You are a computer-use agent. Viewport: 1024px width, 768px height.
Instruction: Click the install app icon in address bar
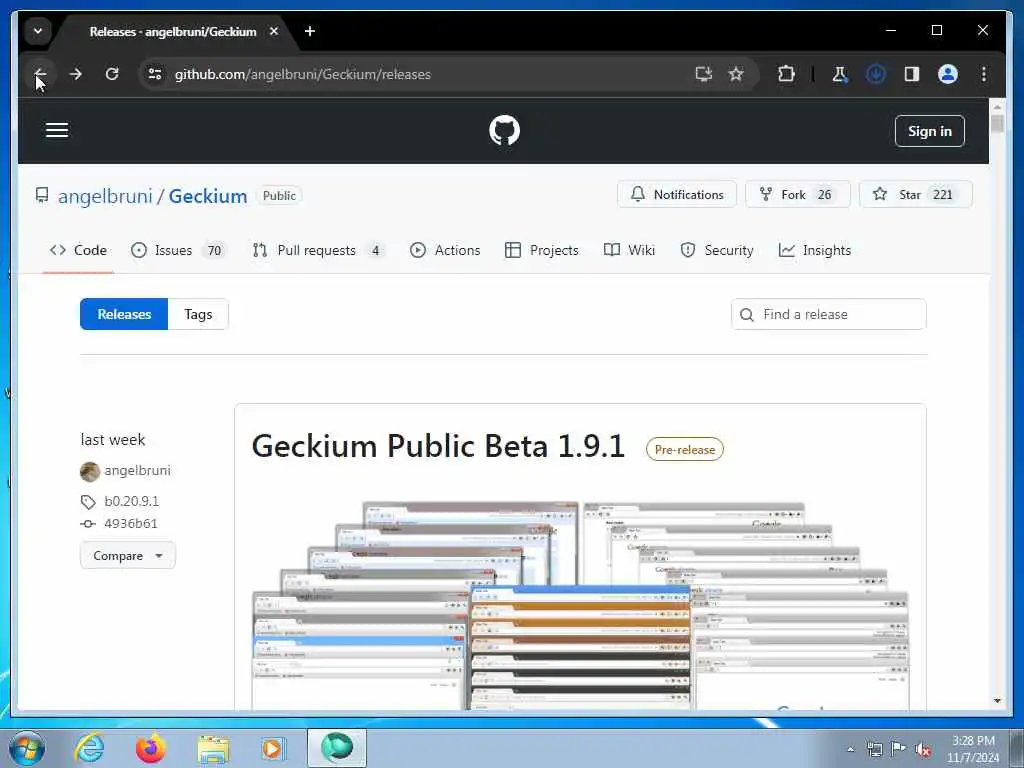pos(703,74)
